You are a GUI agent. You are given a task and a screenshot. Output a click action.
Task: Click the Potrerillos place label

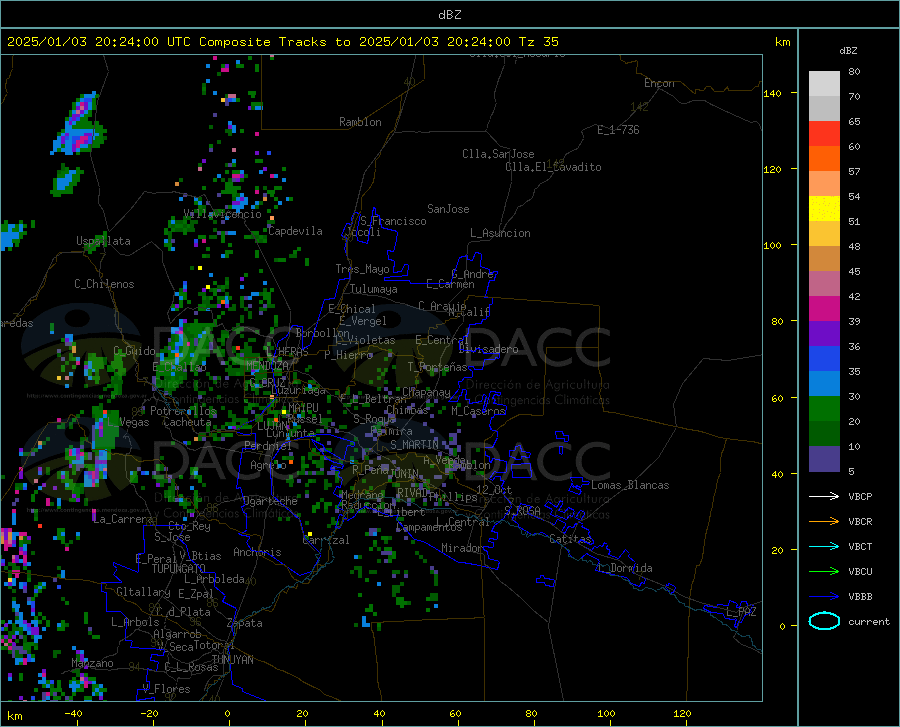pyautogui.click(x=184, y=411)
